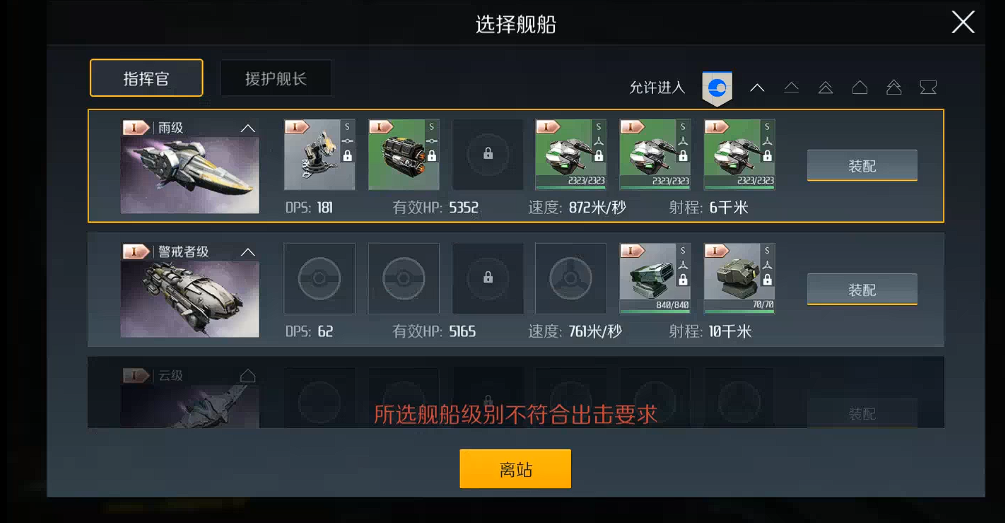The height and width of the screenshot is (523, 1005).
Task: Click the yellow 离站 button
Action: pos(515,469)
